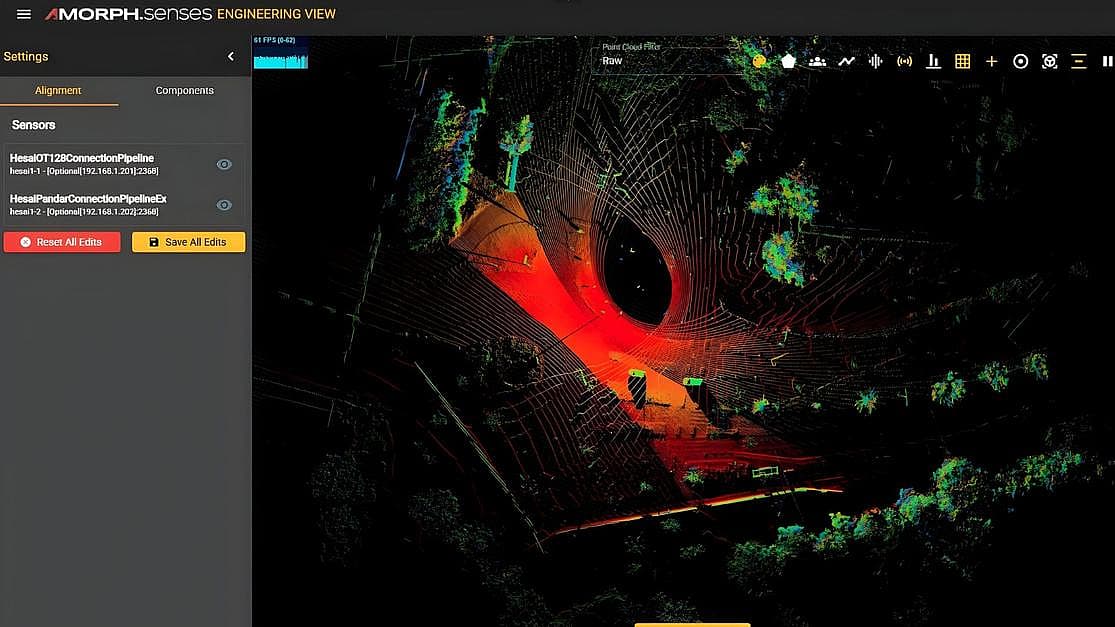Image resolution: width=1115 pixels, height=627 pixels.
Task: Click the audio waveform icon
Action: click(x=875, y=61)
